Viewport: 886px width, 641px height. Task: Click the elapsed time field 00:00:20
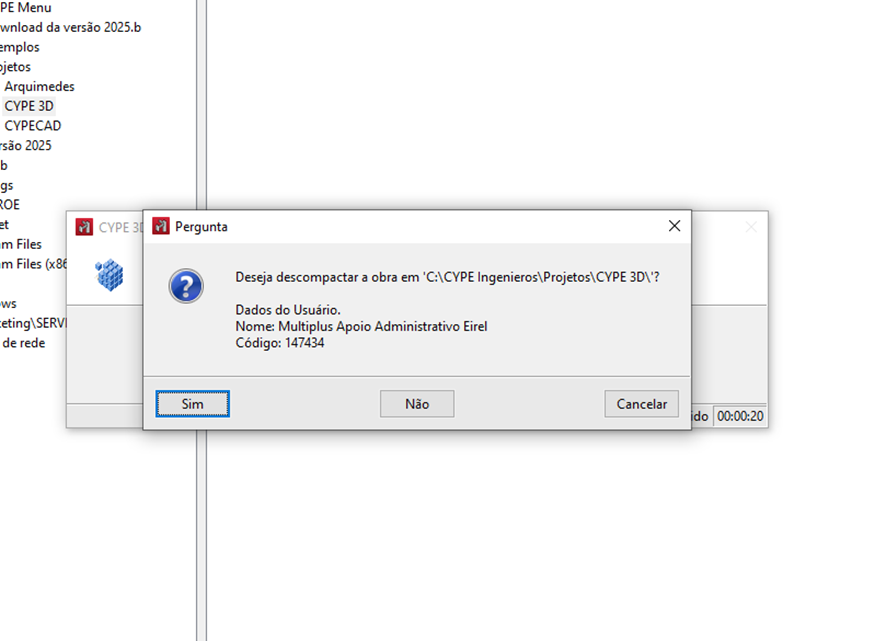[x=740, y=416]
